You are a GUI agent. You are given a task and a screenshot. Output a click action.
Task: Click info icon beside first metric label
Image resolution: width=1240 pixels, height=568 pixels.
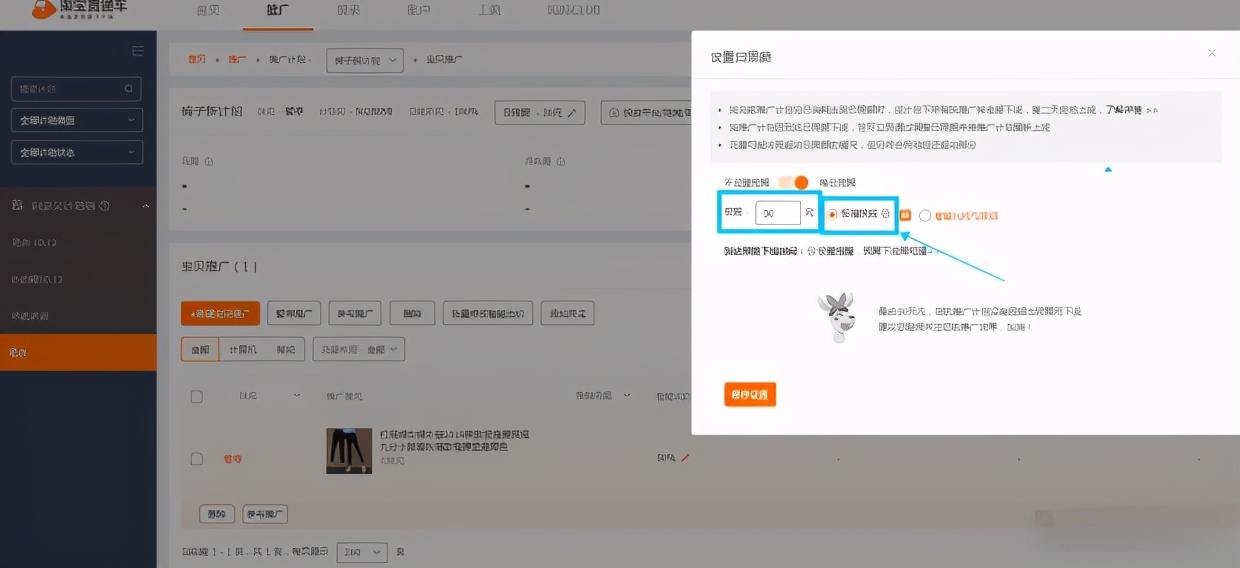(x=207, y=161)
